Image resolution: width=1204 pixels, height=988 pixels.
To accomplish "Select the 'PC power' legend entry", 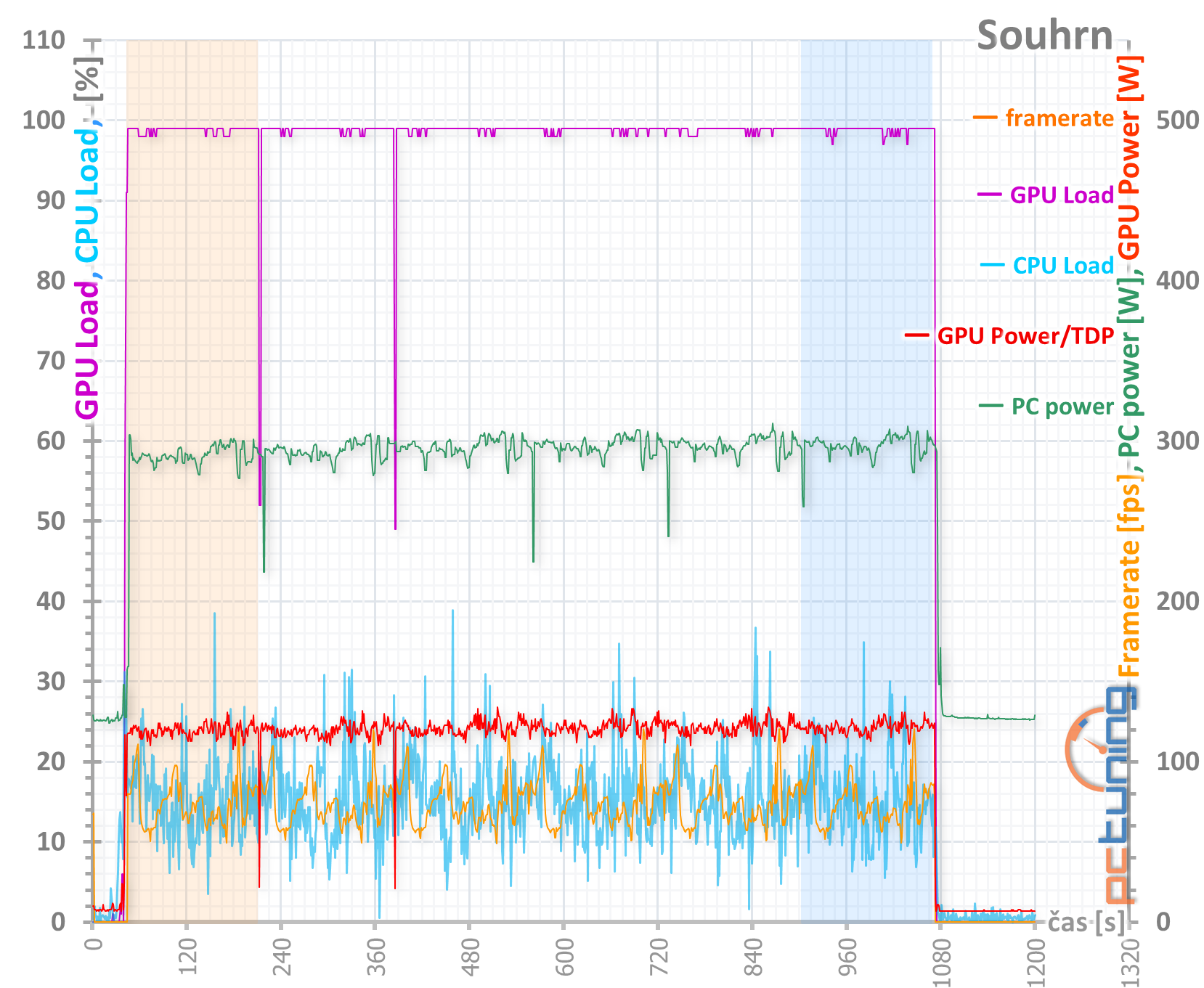I will coord(1062,407).
